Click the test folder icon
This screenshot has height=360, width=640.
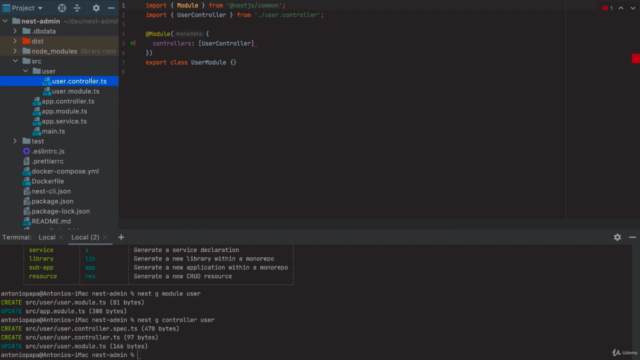click(27, 141)
